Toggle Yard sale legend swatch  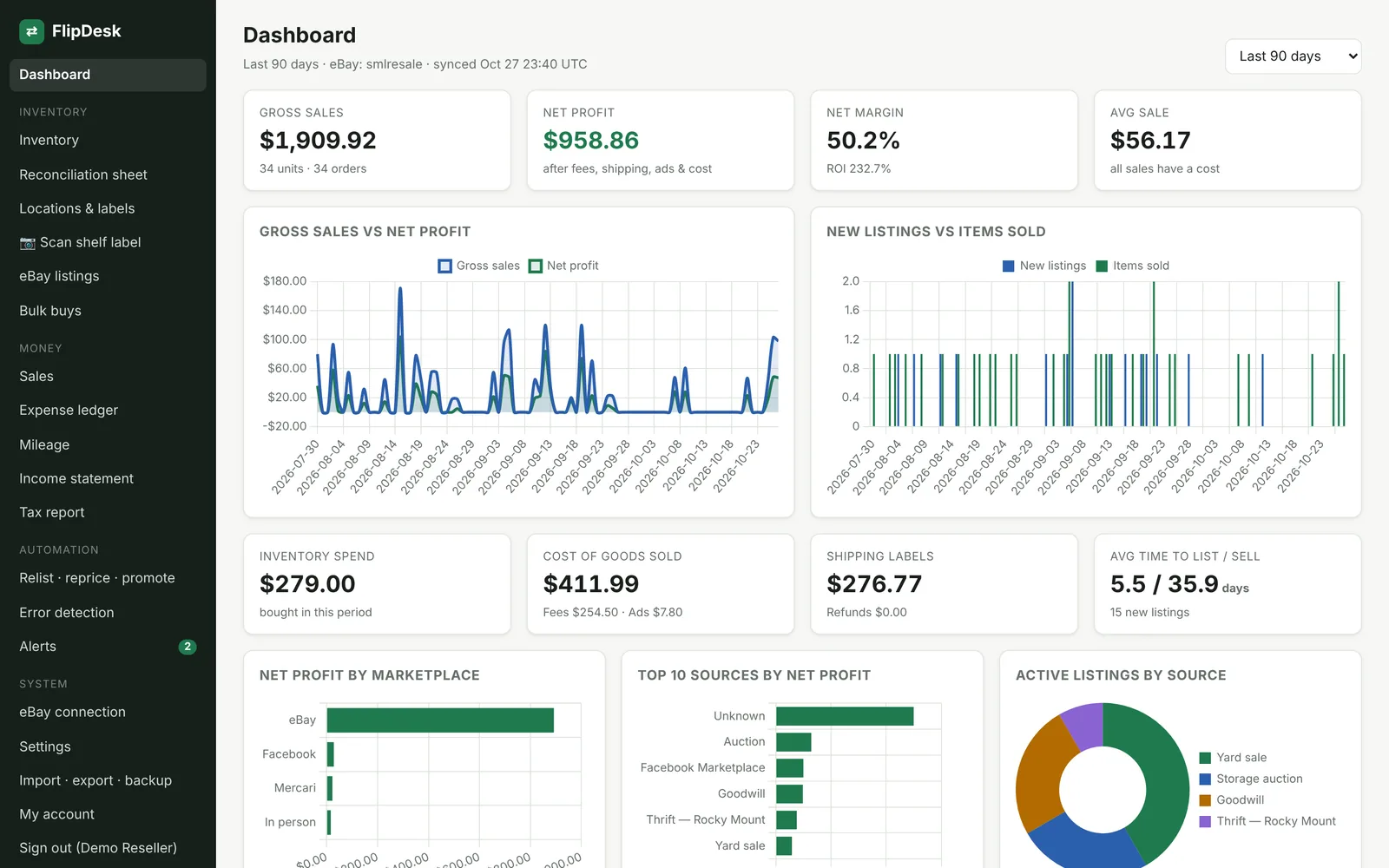(1205, 758)
